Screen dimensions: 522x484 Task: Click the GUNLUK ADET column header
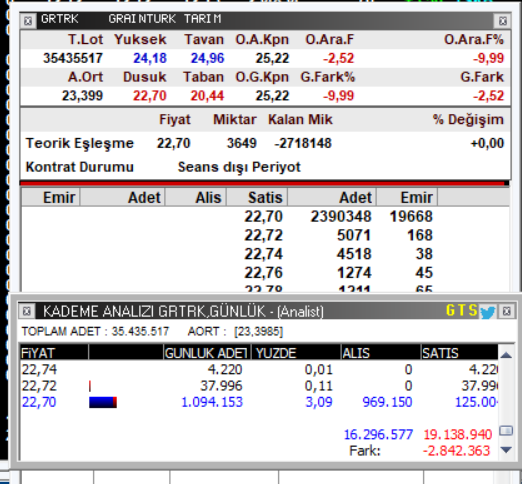tap(207, 353)
